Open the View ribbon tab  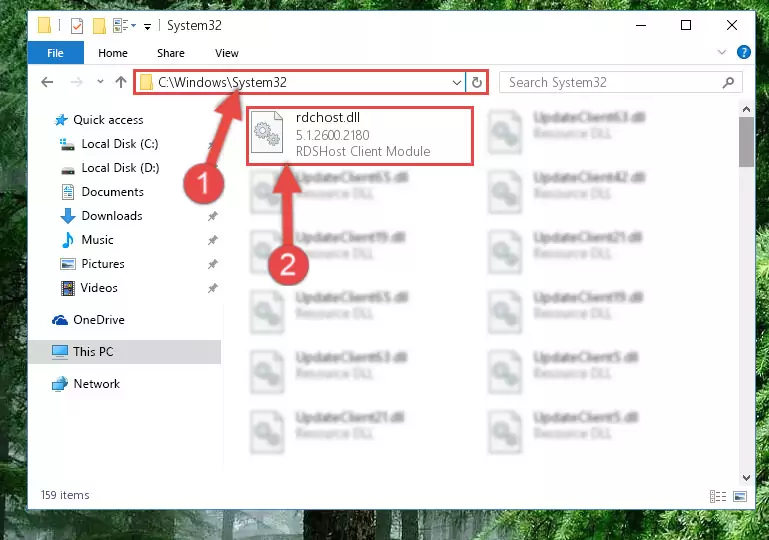227,53
